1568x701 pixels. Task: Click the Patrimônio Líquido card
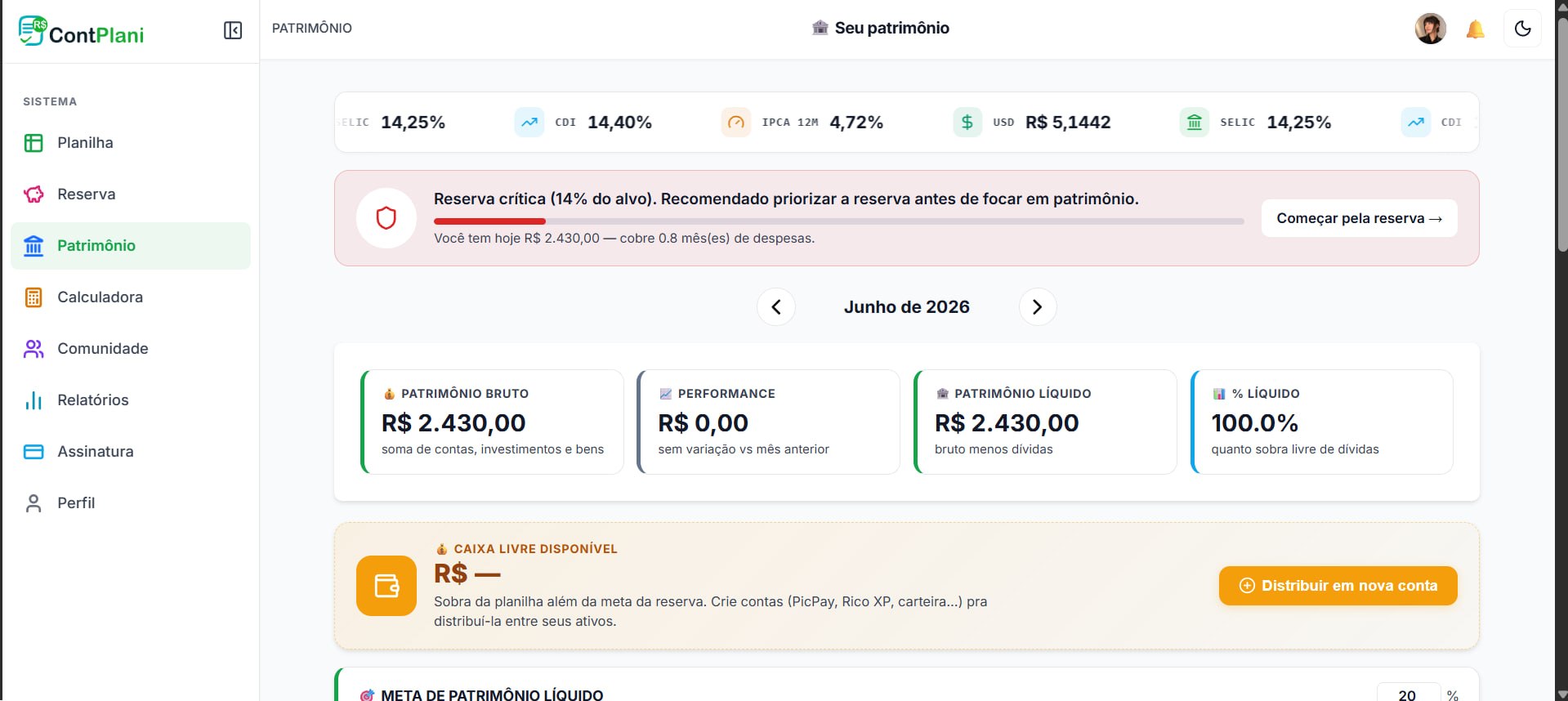tap(1045, 422)
